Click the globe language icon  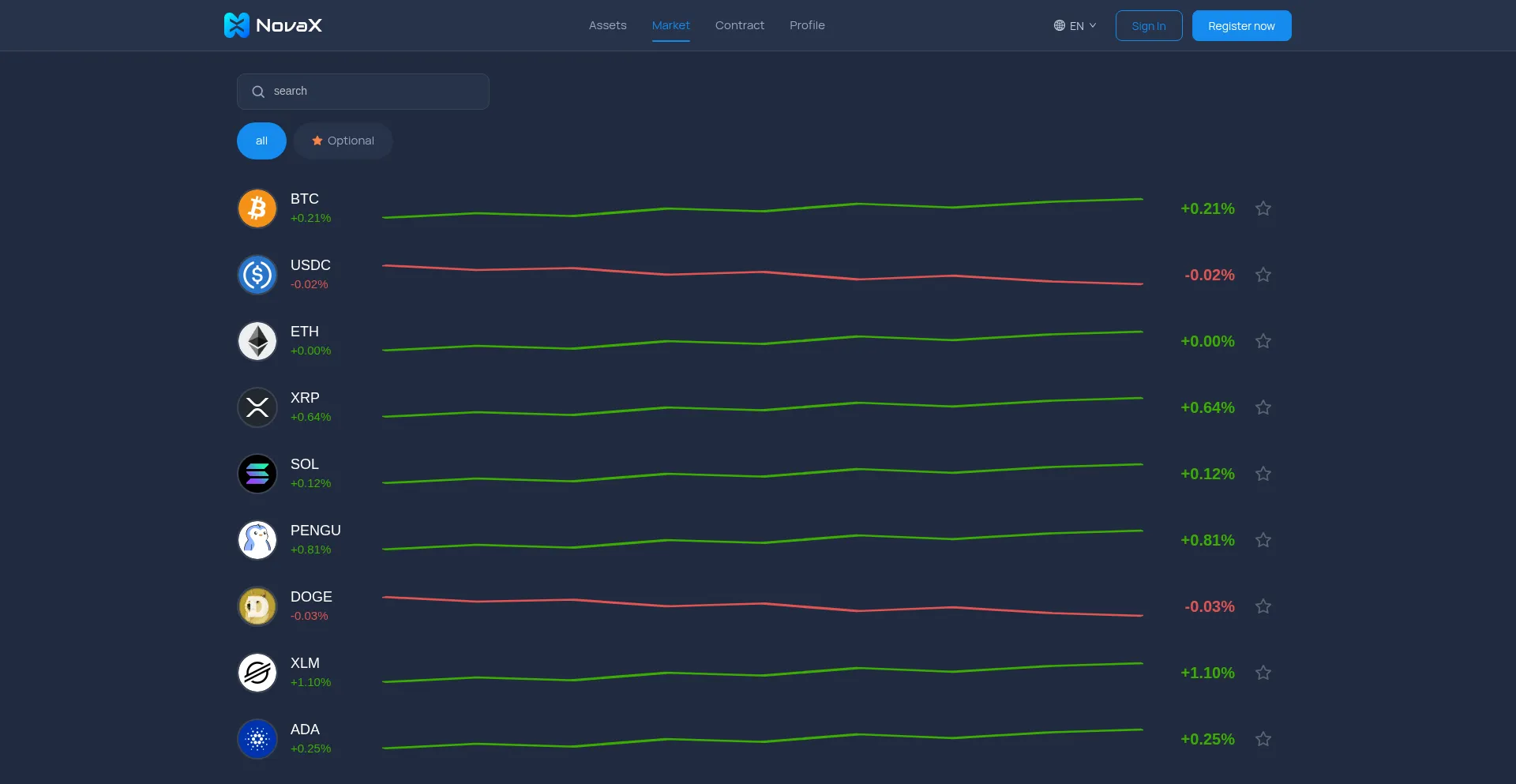coord(1060,25)
